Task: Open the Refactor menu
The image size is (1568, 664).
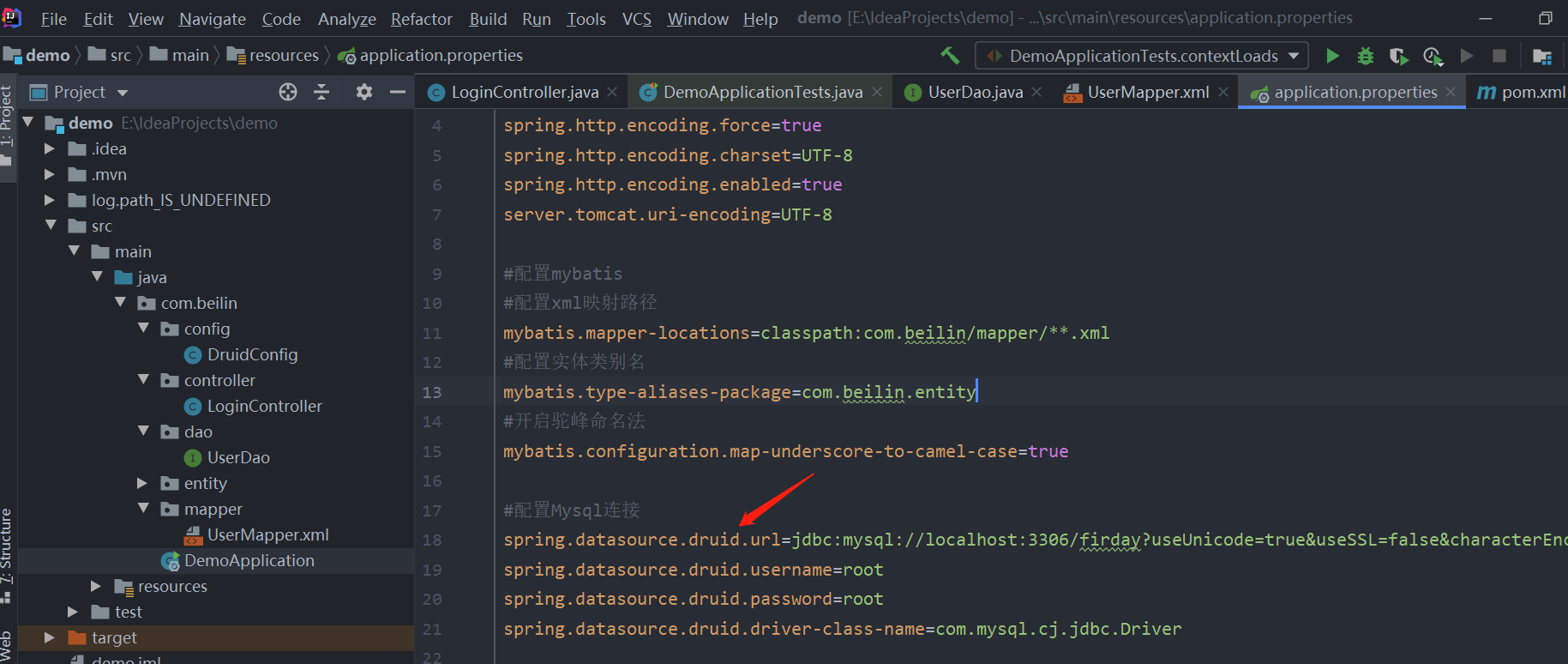Action: (x=421, y=19)
